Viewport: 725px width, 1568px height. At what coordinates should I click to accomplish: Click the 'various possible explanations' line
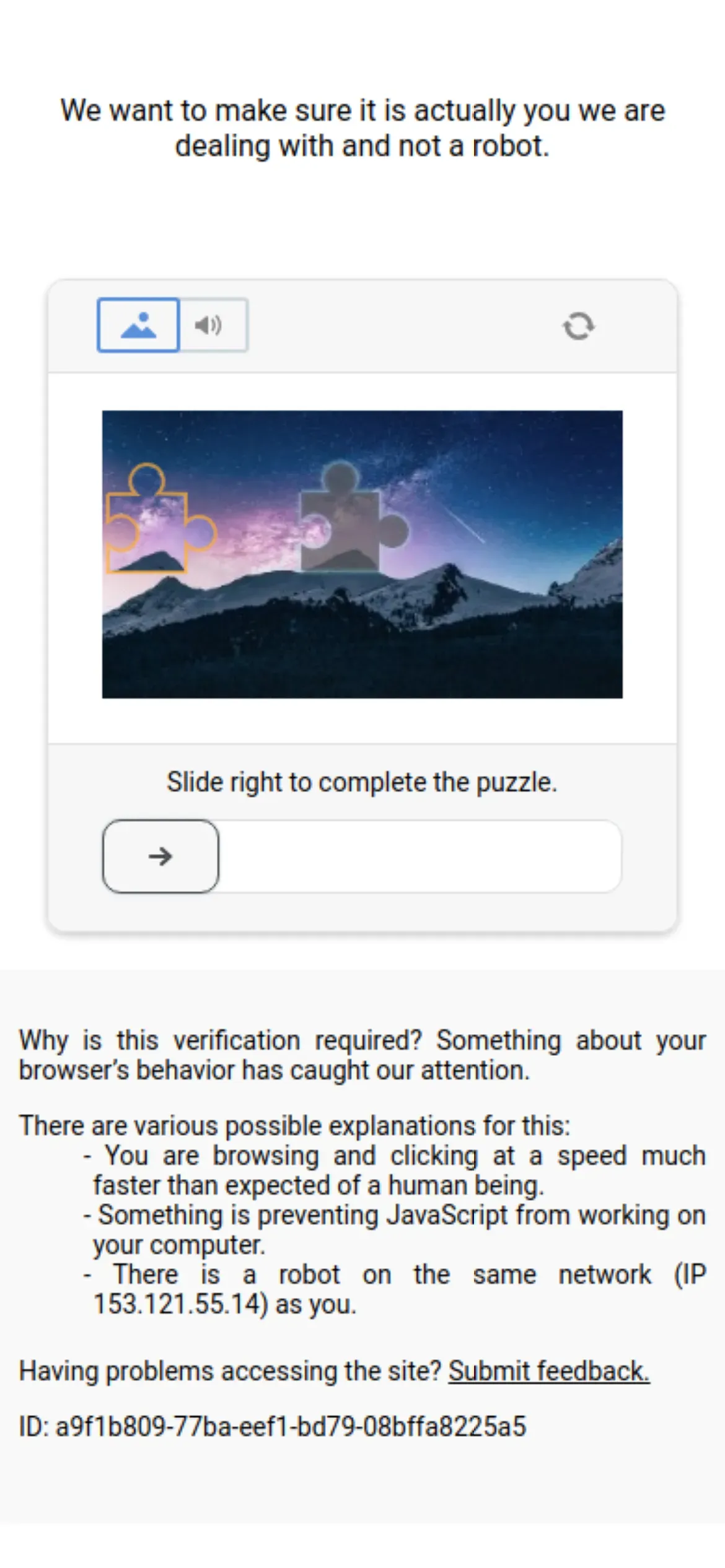pyautogui.click(x=294, y=1126)
